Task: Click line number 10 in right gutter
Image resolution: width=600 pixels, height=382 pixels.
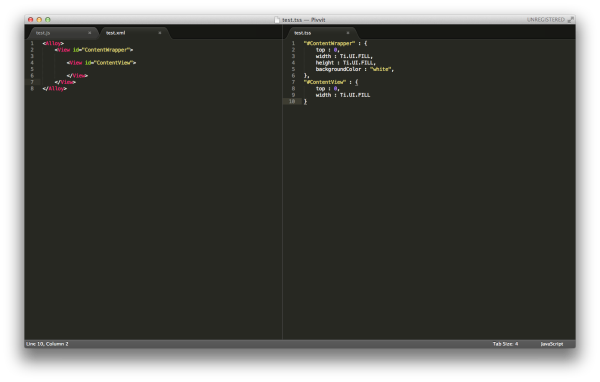Action: point(292,101)
